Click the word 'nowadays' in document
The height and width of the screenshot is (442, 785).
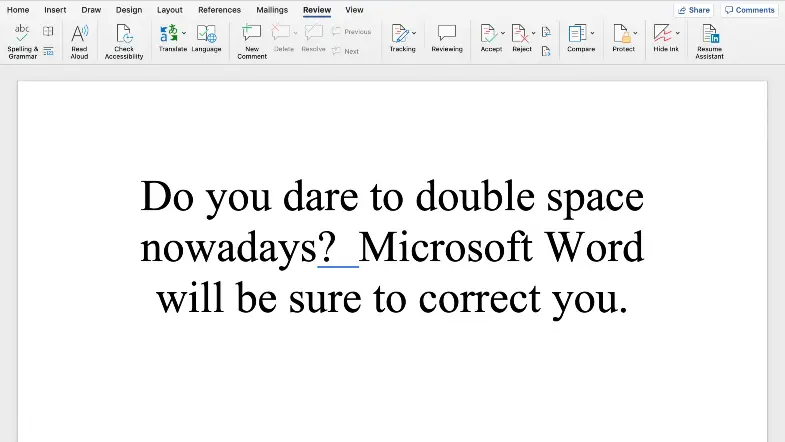(x=228, y=250)
